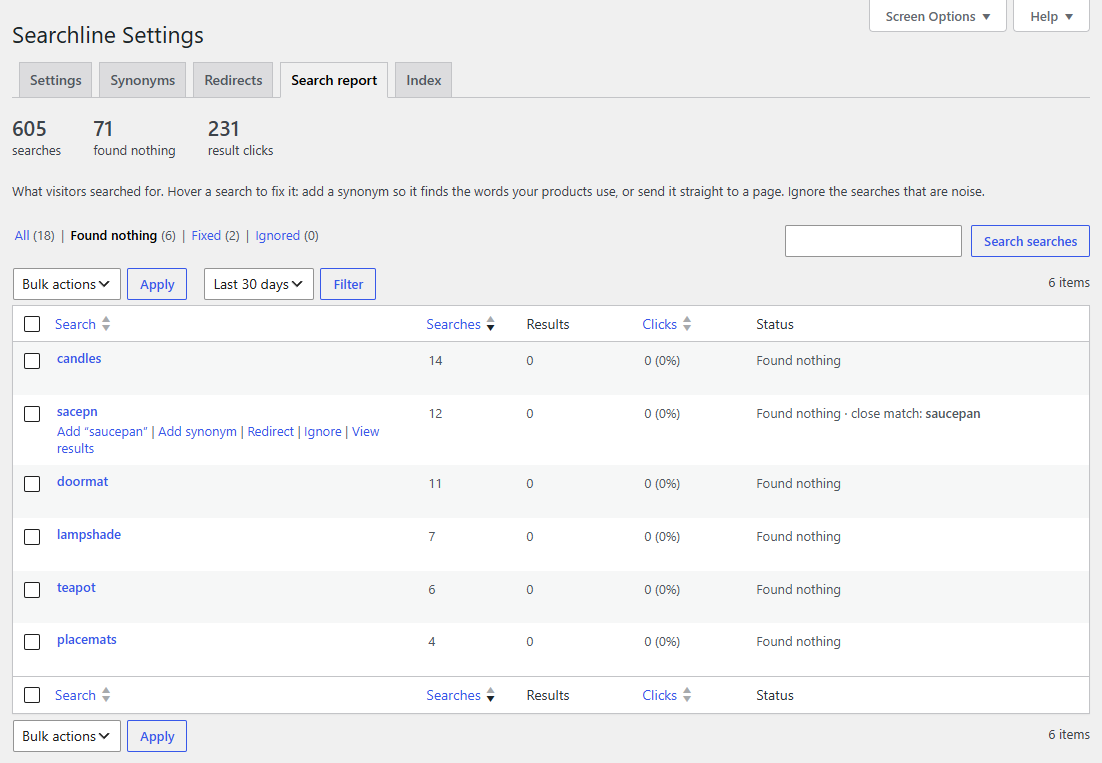Tick the placemats row checkbox
Viewport: 1102px width, 763px height.
pos(32,642)
